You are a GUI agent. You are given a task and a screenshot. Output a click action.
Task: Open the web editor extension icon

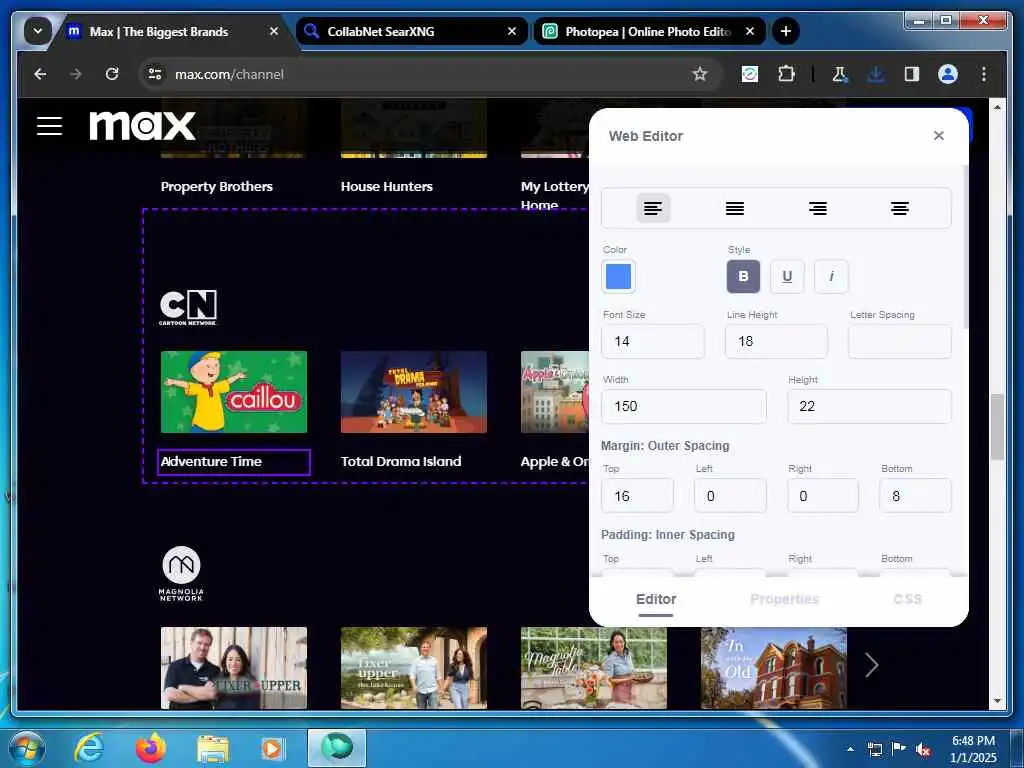pyautogui.click(x=750, y=74)
